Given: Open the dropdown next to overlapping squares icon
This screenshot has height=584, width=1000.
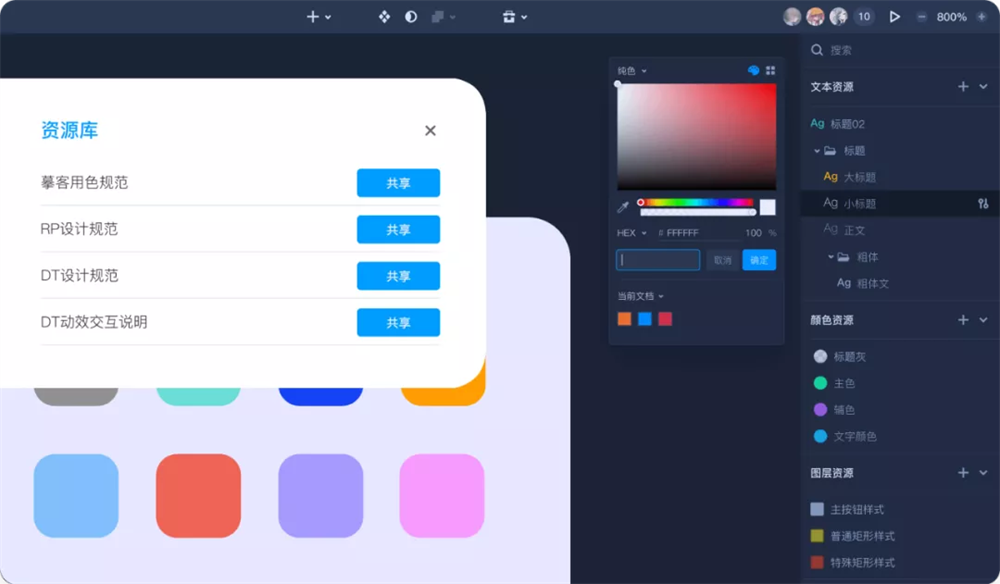Looking at the screenshot, I should pyautogui.click(x=453, y=18).
